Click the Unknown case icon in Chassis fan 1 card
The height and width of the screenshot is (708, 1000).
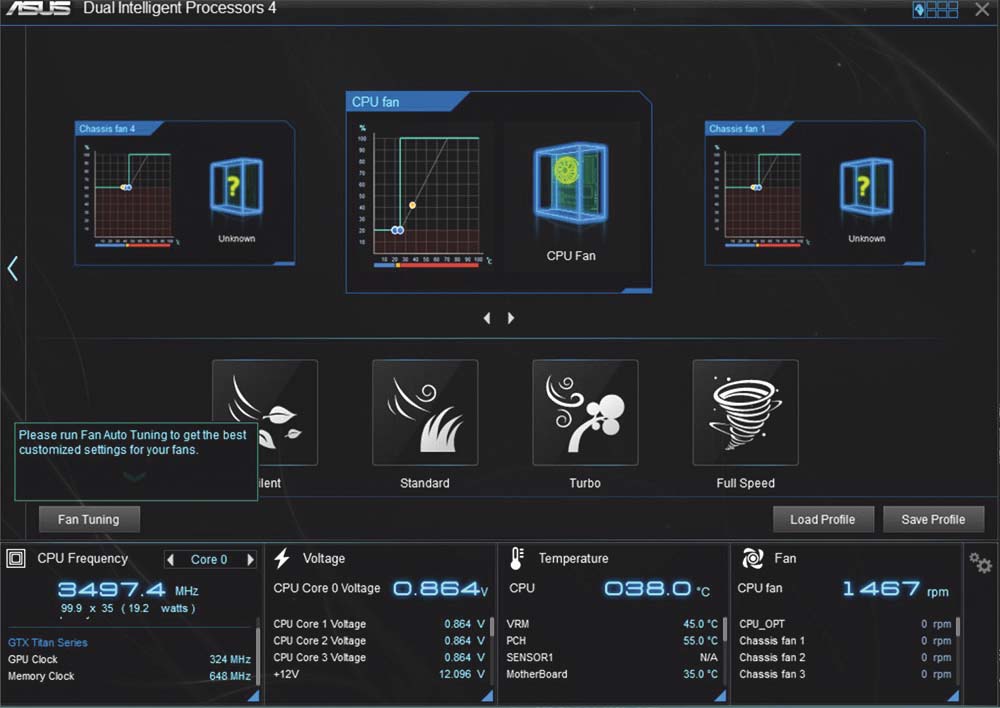(x=866, y=186)
